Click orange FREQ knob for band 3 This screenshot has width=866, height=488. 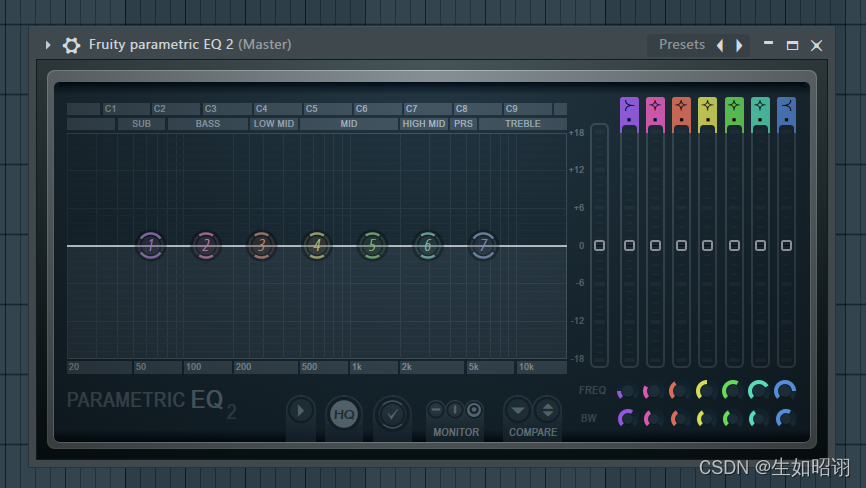click(x=679, y=391)
